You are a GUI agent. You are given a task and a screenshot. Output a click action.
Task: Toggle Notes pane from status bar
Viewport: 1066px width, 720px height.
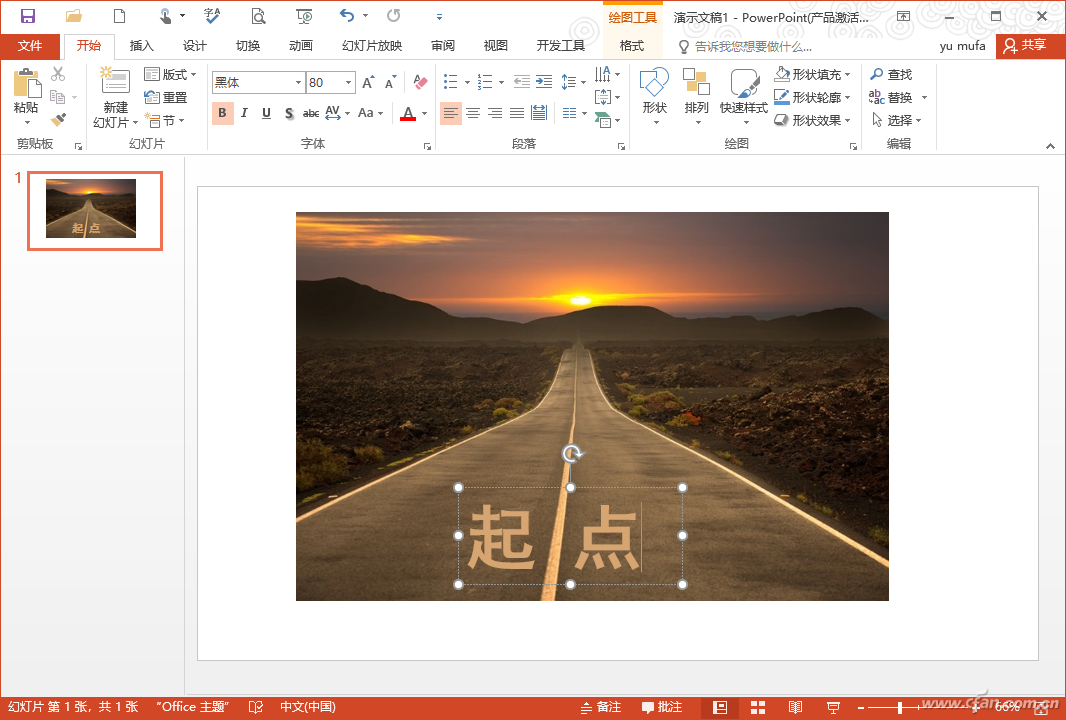click(601, 707)
